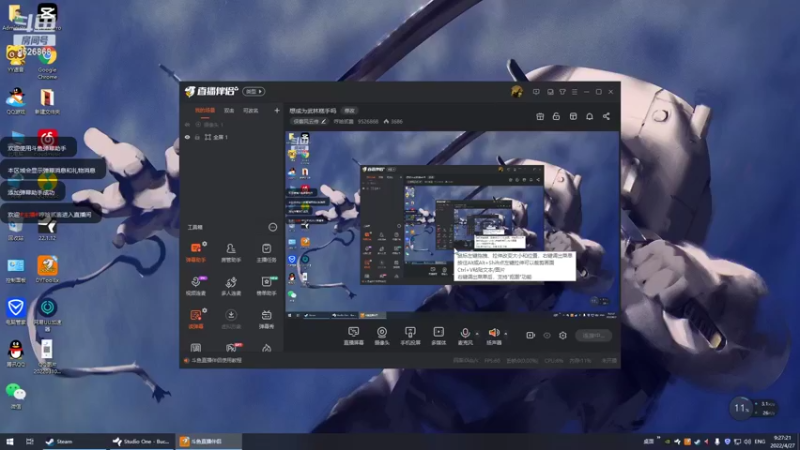Viewport: 800px width, 450px height.
Task: Click the record video icon beside settings
Action: click(x=531, y=335)
